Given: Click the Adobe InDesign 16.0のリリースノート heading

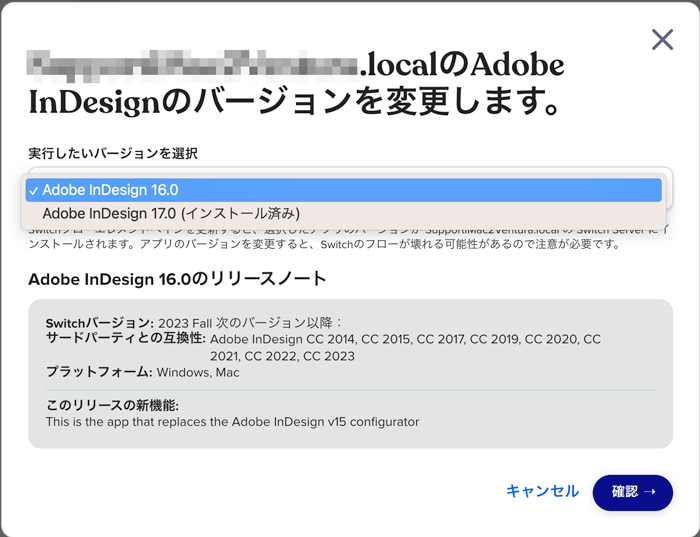Looking at the screenshot, I should [x=177, y=279].
